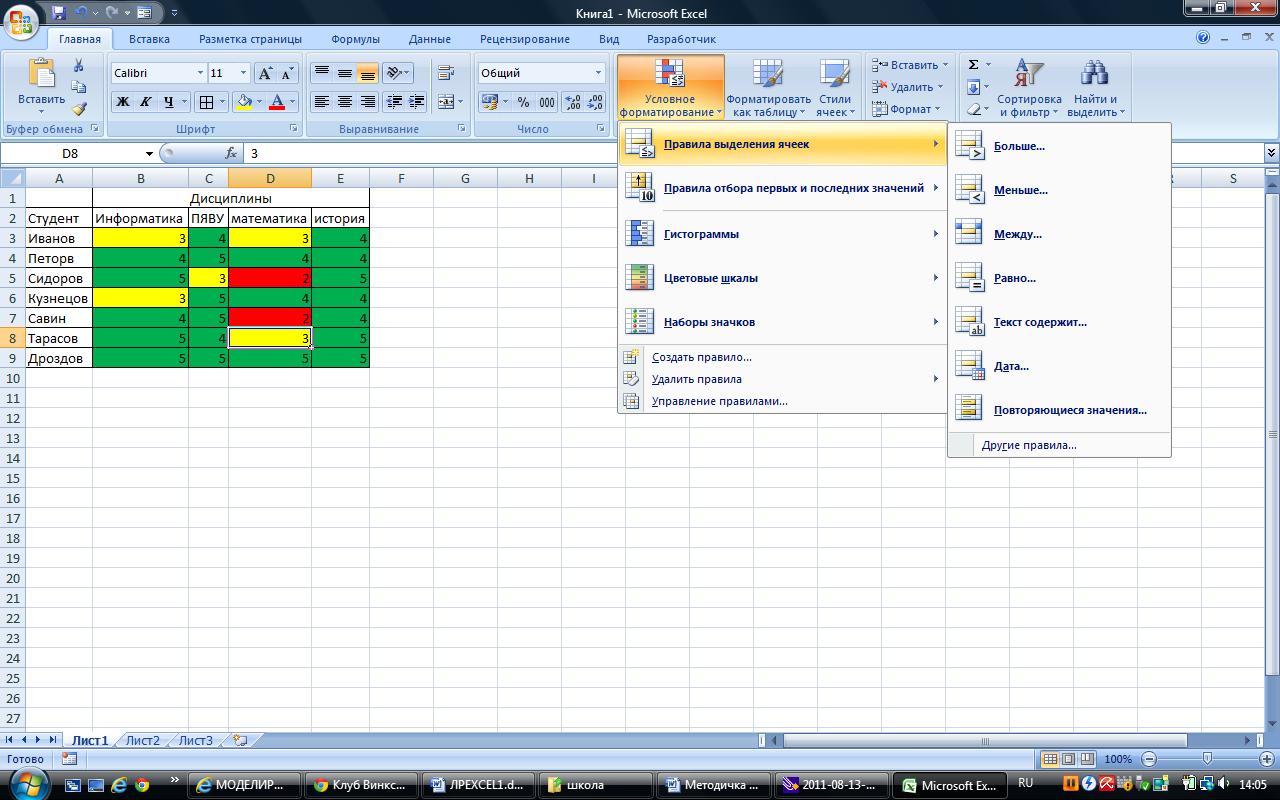
Task: Click Increase Decimal icon
Action: pyautogui.click(x=573, y=102)
